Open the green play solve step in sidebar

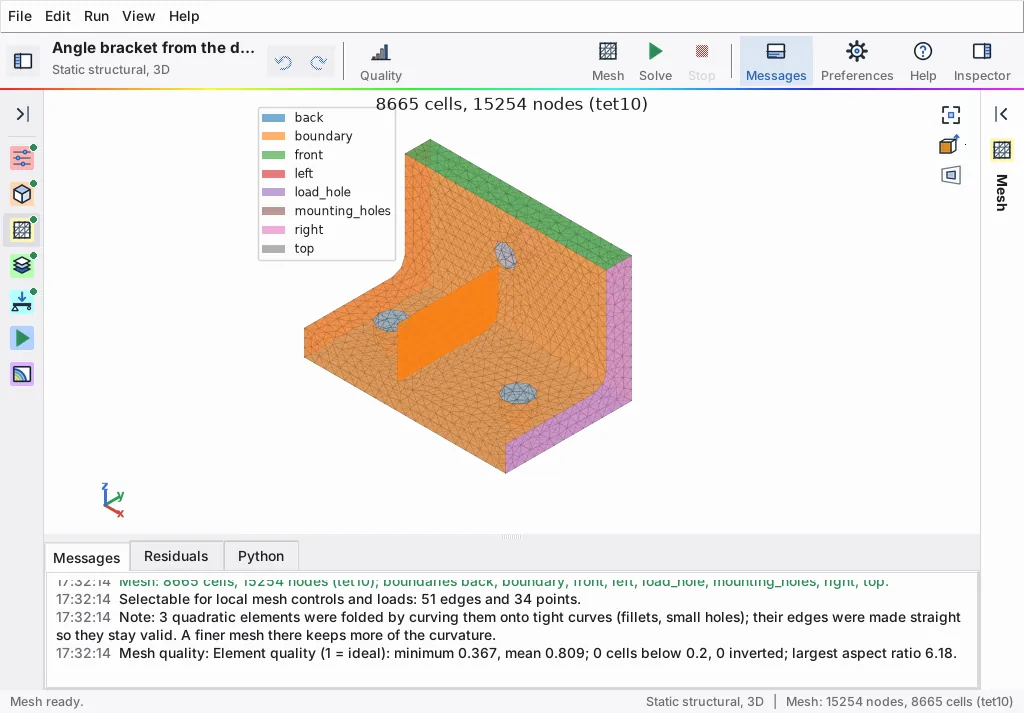click(22, 338)
